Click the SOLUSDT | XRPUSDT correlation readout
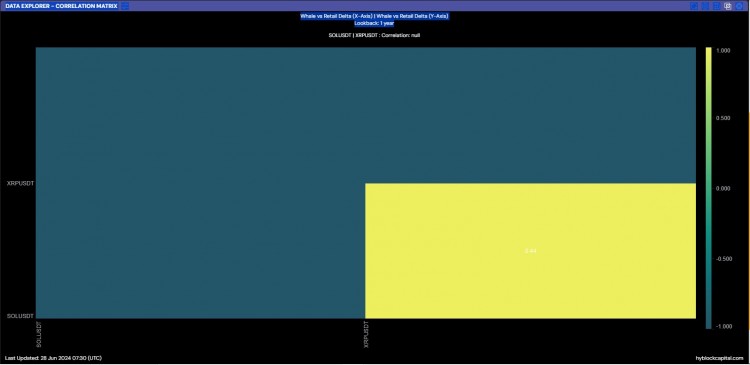This screenshot has width=750, height=365. 375,35
